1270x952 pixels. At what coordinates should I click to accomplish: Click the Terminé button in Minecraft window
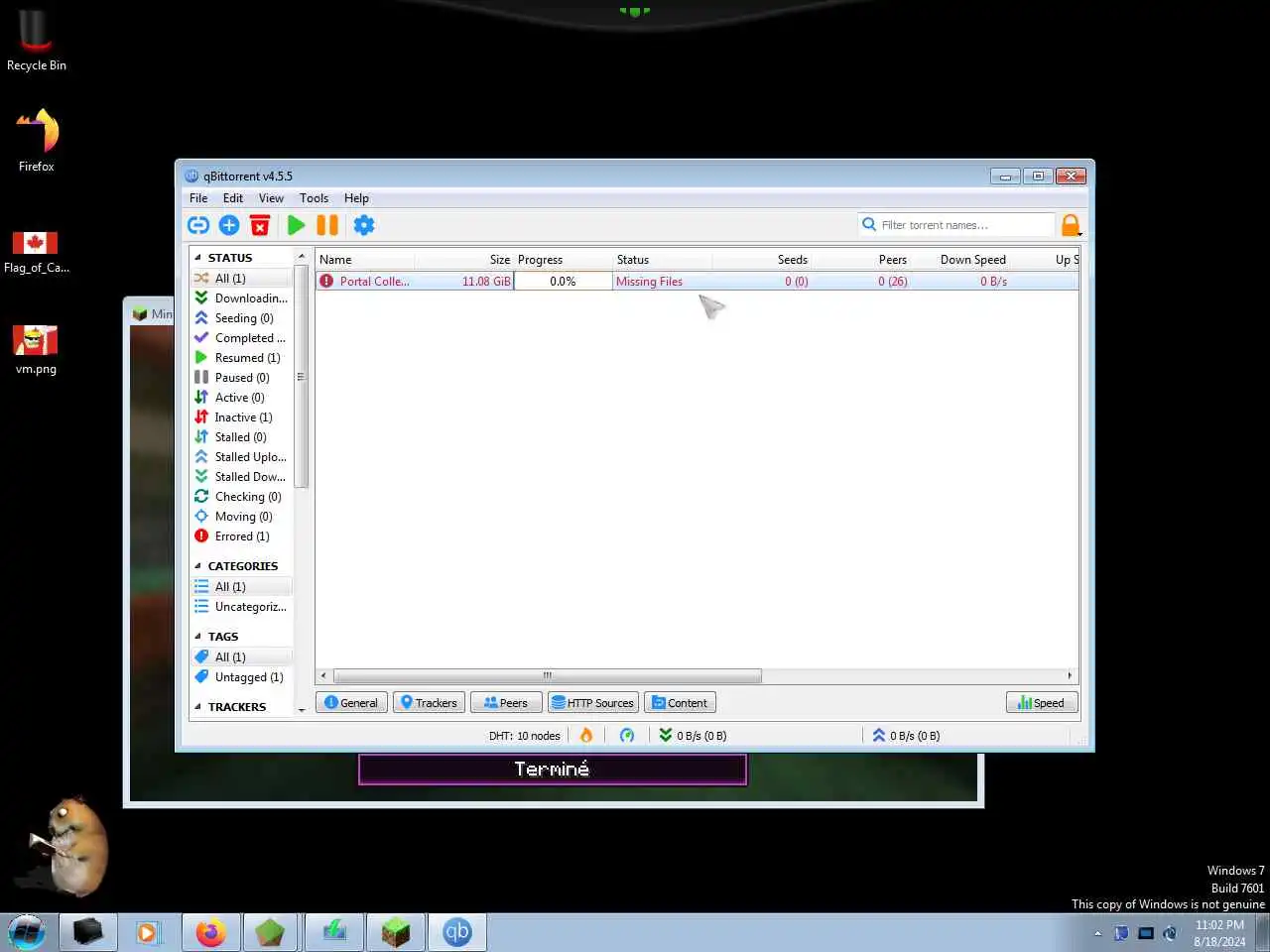point(553,770)
